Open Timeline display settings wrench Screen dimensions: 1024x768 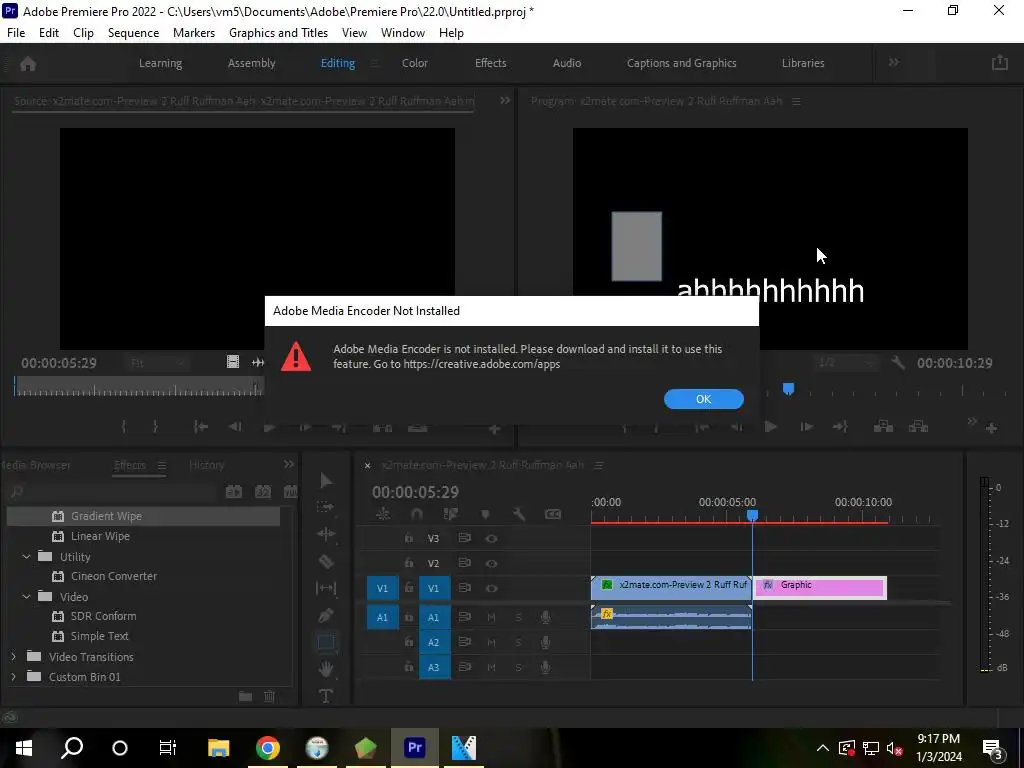(x=519, y=514)
